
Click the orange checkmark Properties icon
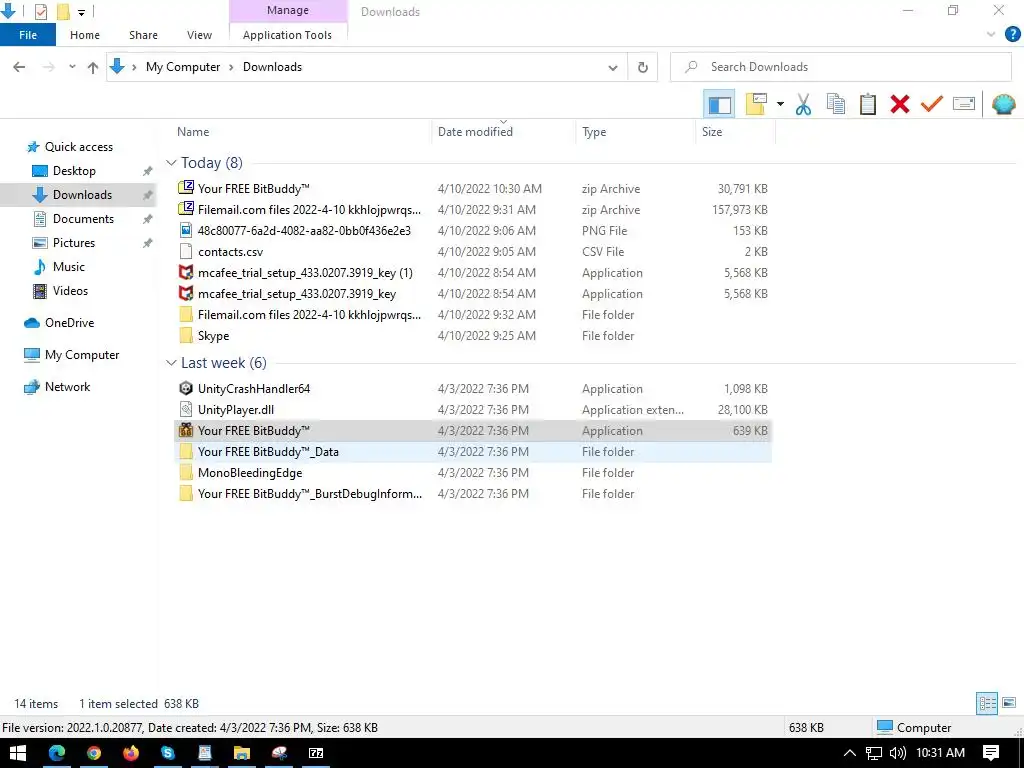point(932,104)
